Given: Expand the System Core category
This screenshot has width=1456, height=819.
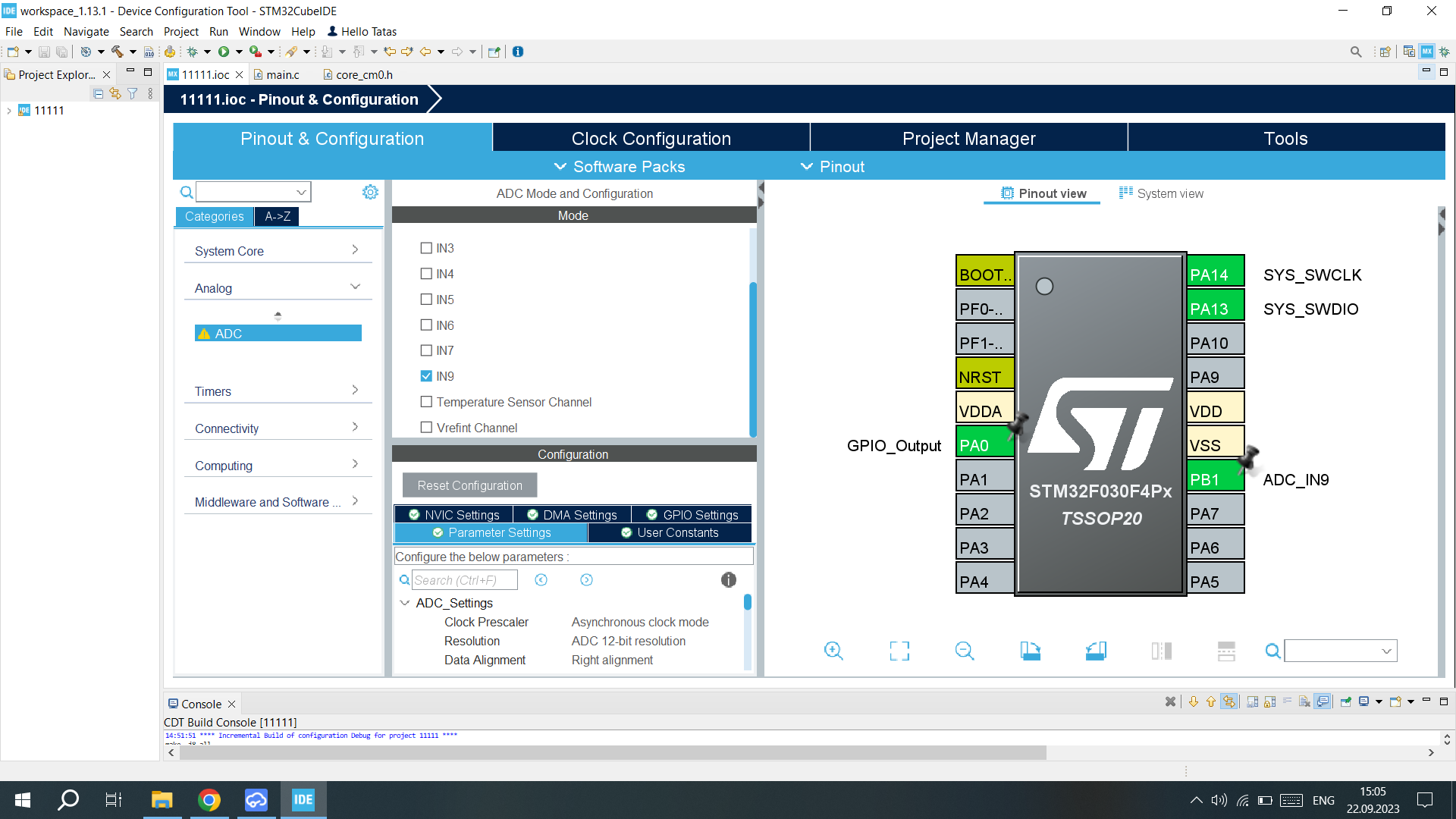Looking at the screenshot, I should (x=278, y=250).
